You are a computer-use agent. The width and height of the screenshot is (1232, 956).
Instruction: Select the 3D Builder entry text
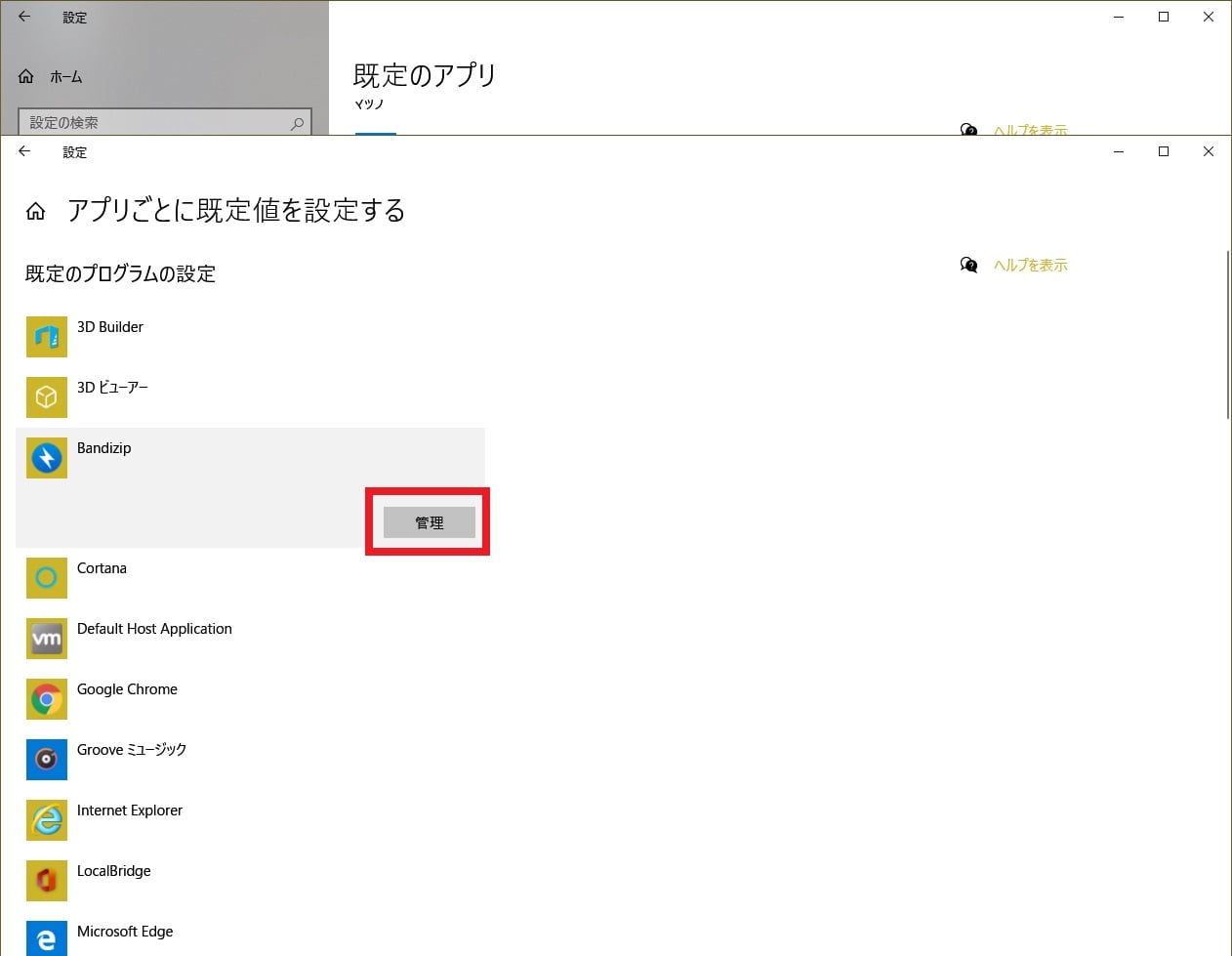point(110,327)
